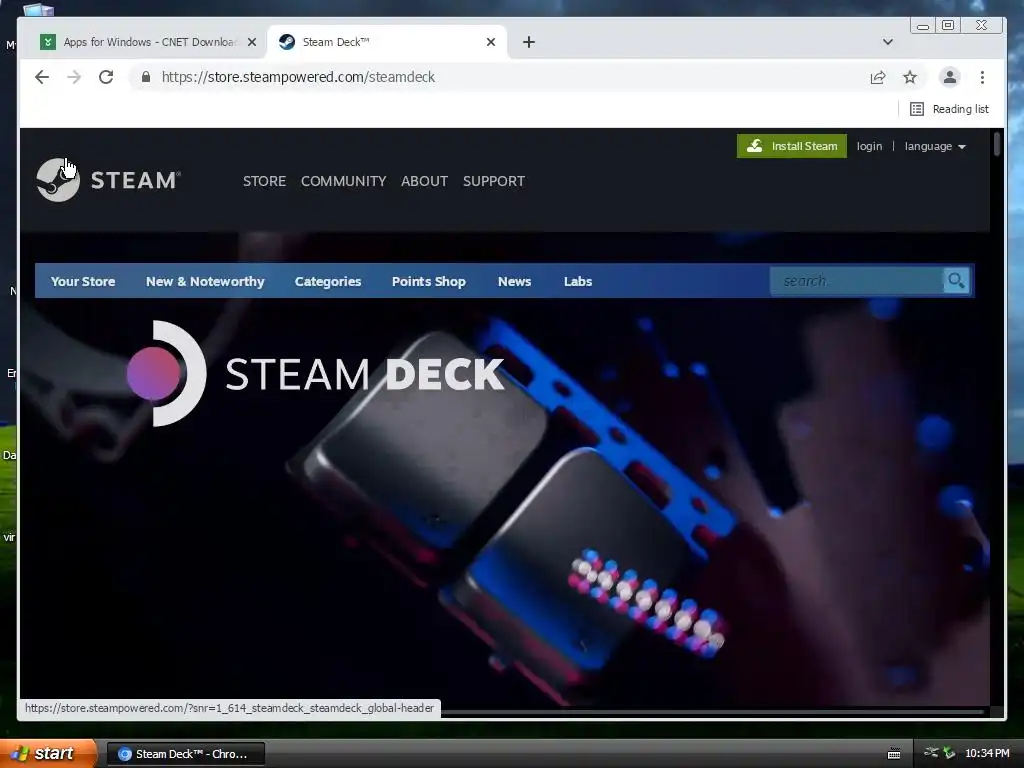Open the Labs section

tap(578, 281)
